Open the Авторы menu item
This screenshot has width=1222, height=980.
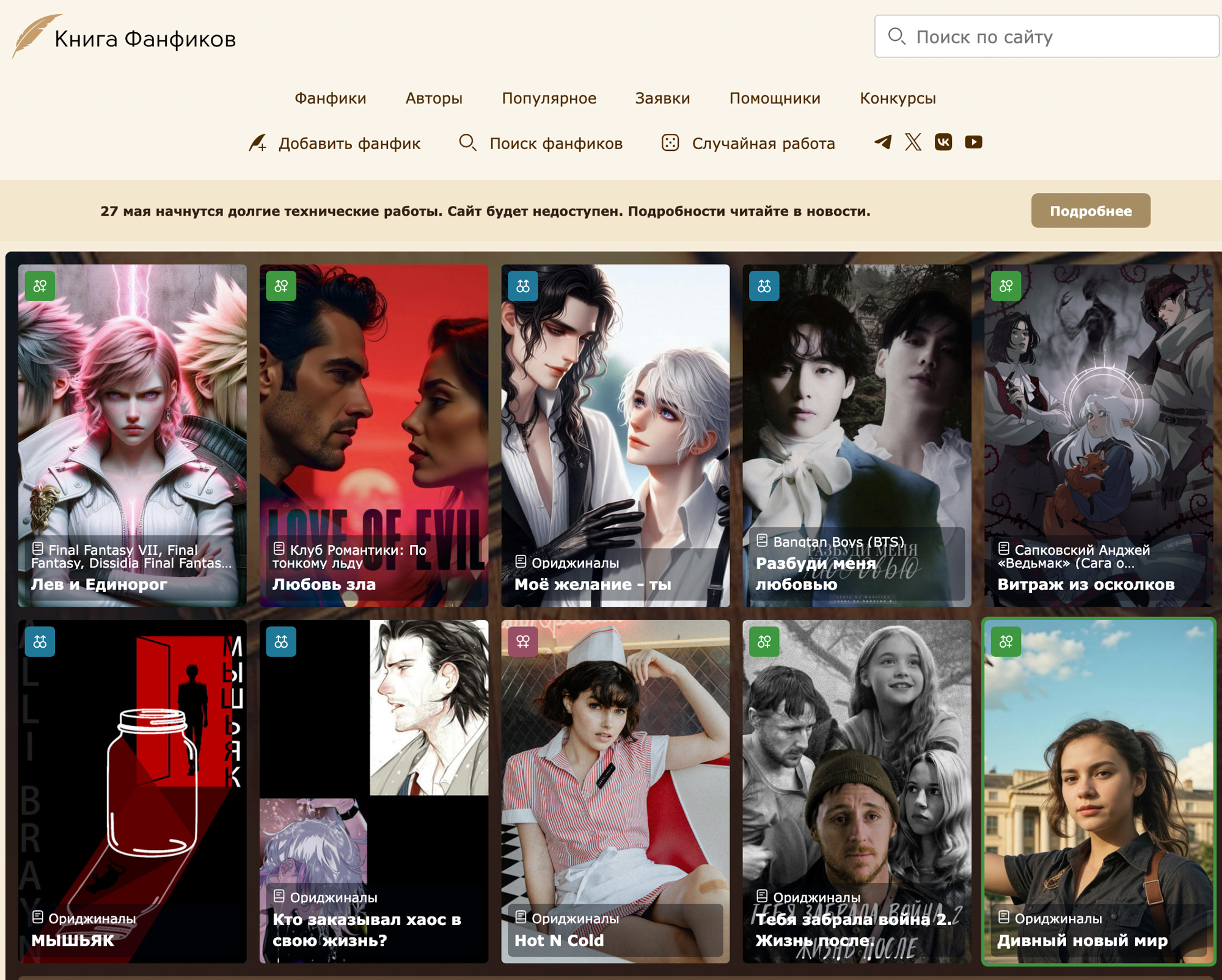click(434, 98)
